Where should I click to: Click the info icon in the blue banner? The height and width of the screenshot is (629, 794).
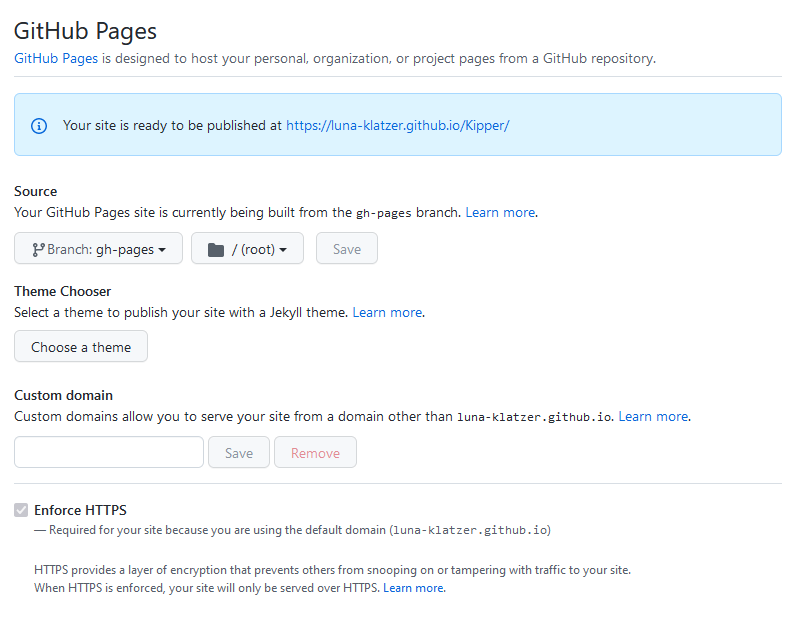click(x=39, y=126)
